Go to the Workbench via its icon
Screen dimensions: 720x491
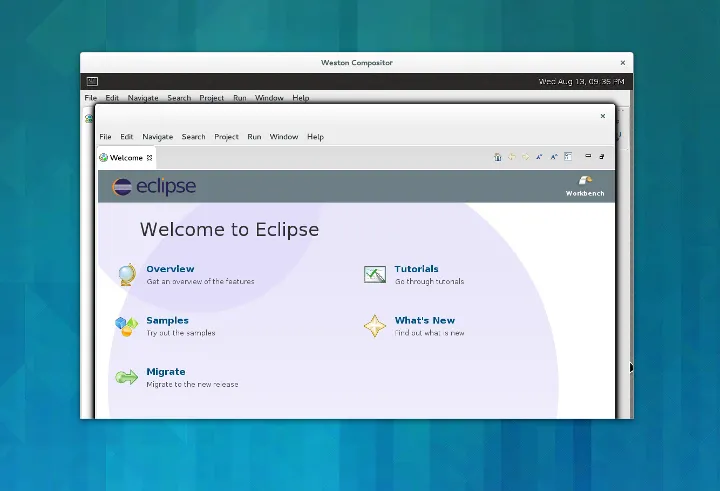pos(585,182)
